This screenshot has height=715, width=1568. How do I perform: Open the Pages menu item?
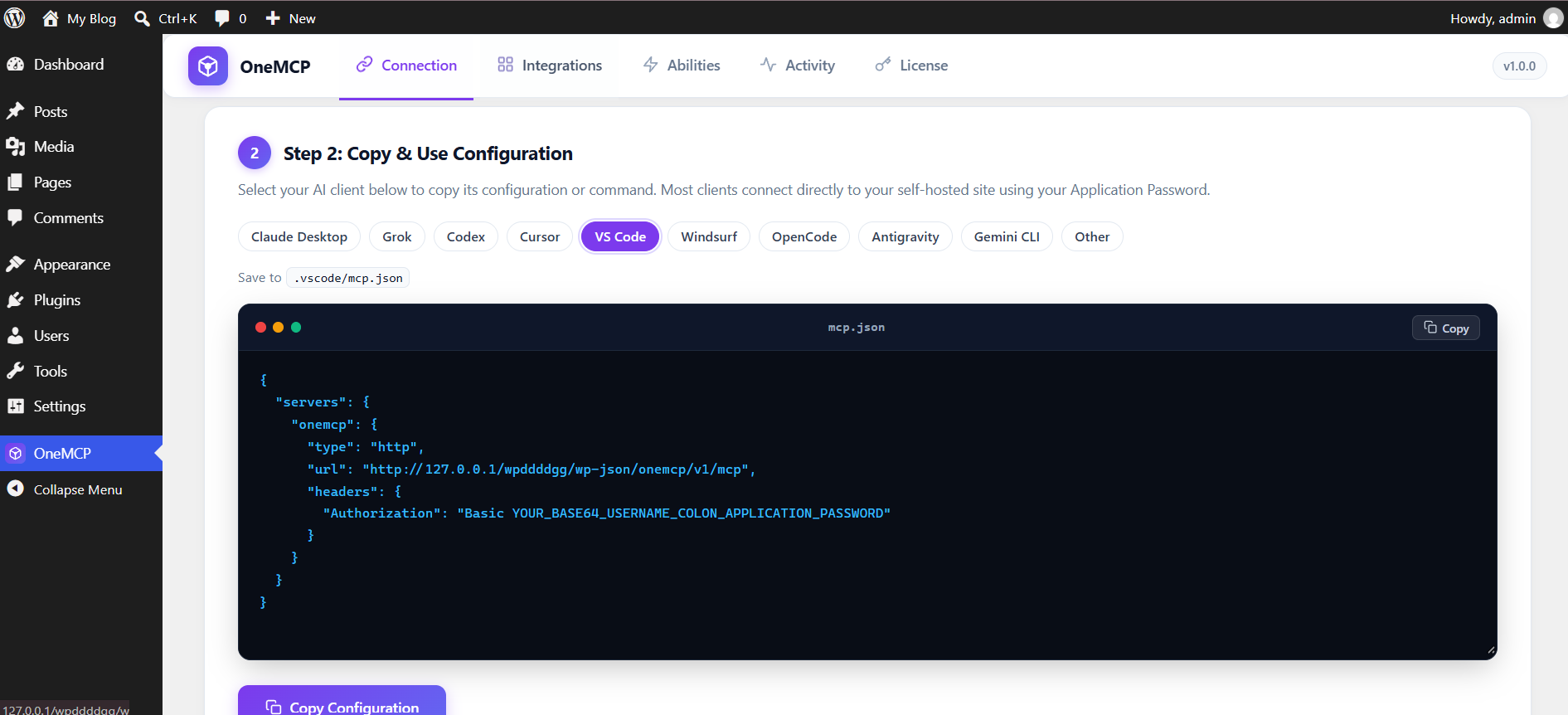81,182
